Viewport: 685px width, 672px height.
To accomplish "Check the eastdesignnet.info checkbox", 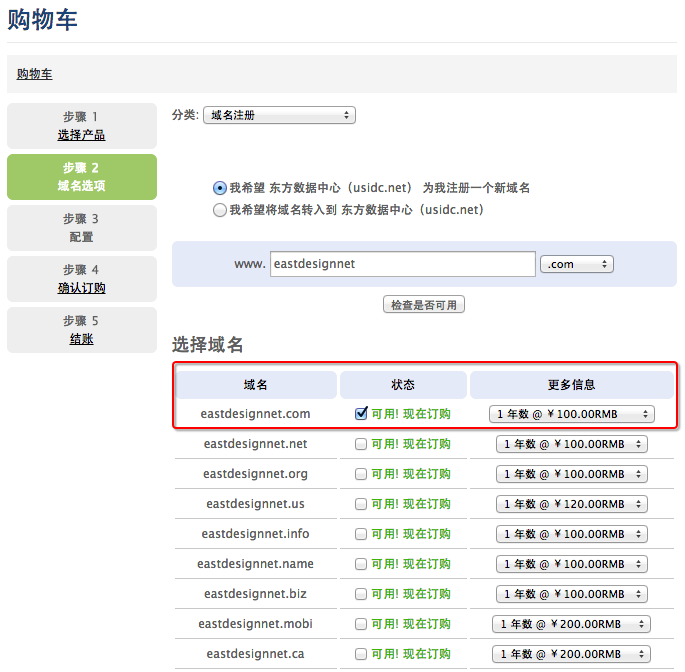I will point(361,534).
